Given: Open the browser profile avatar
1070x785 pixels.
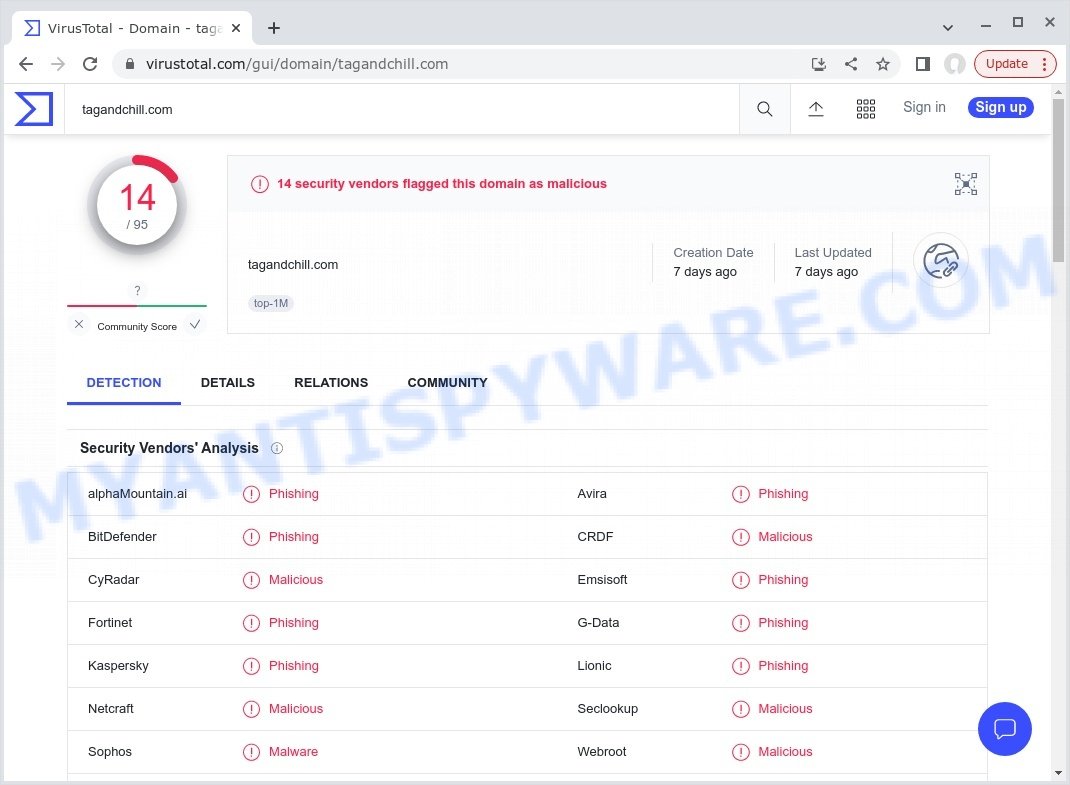Looking at the screenshot, I should point(955,64).
